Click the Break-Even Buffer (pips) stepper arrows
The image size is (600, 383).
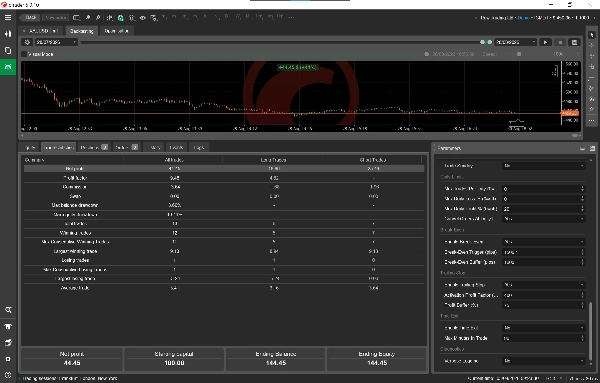click(582, 262)
